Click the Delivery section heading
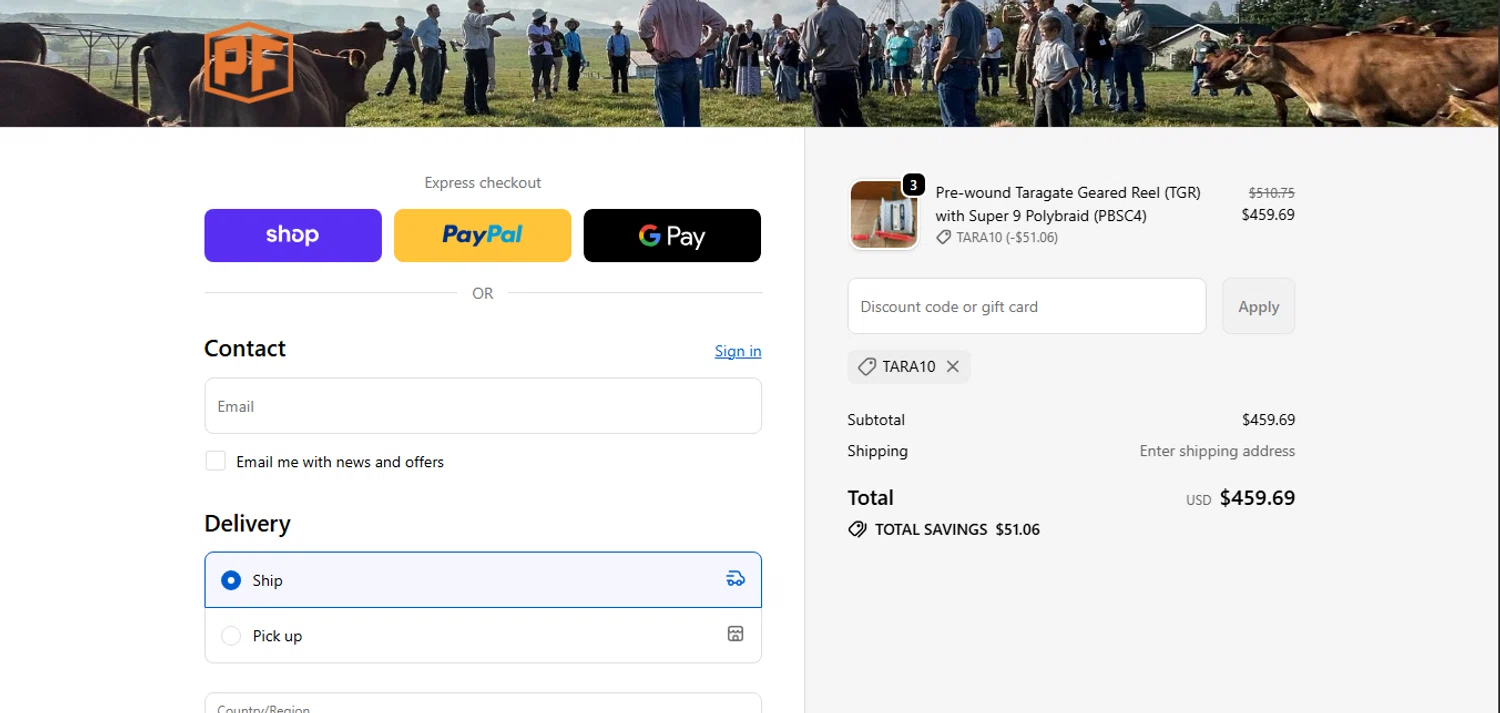The height and width of the screenshot is (713, 1500). 247,524
